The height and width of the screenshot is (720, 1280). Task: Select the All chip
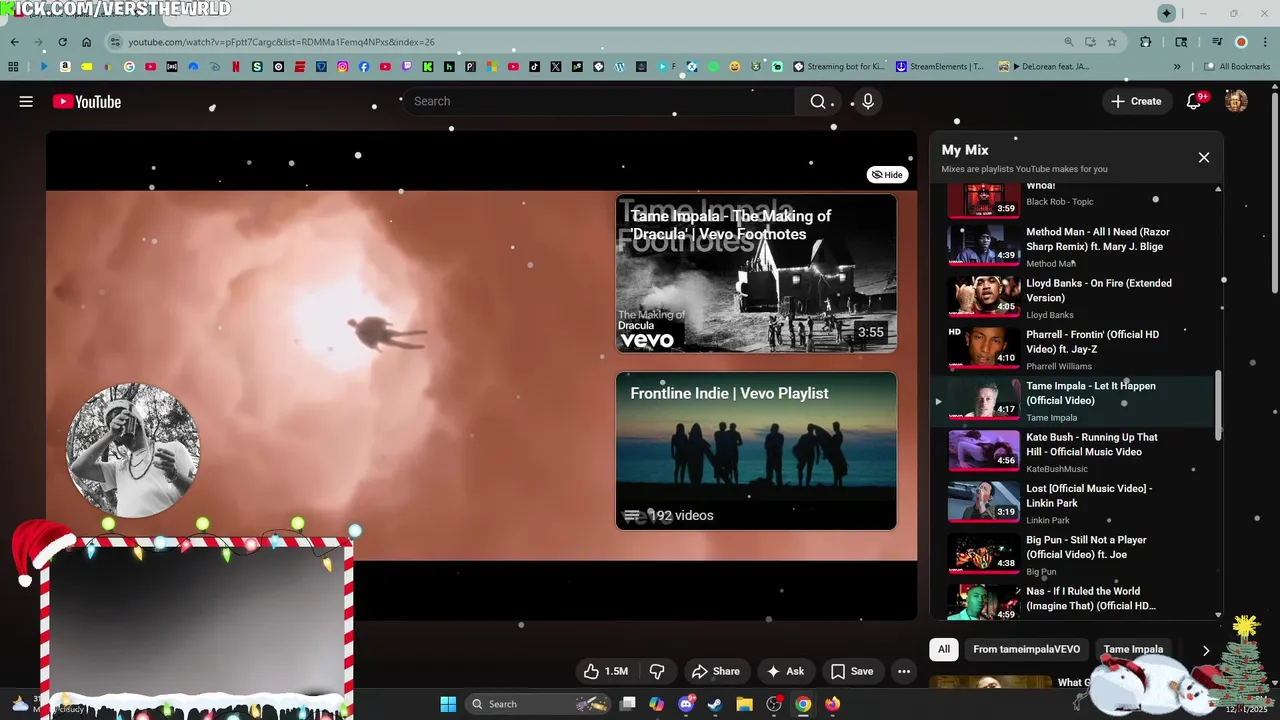(x=943, y=649)
